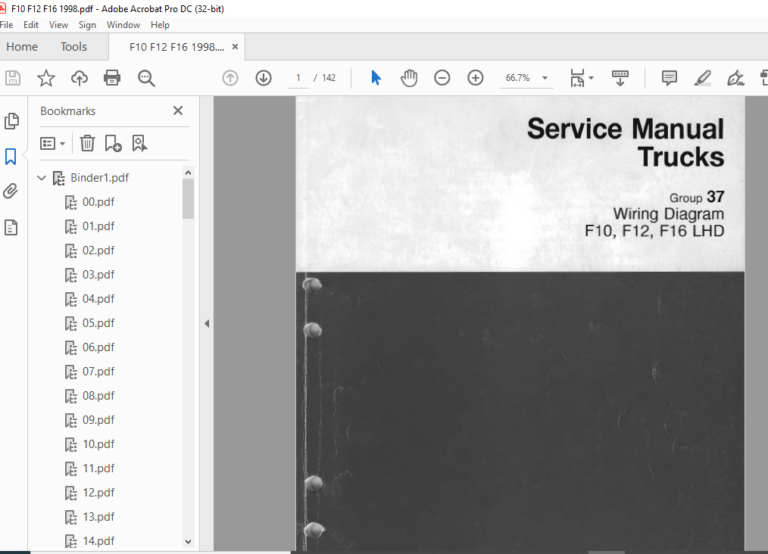Open bookmark 07.pdf
This screenshot has height=554, width=768.
coord(98,371)
